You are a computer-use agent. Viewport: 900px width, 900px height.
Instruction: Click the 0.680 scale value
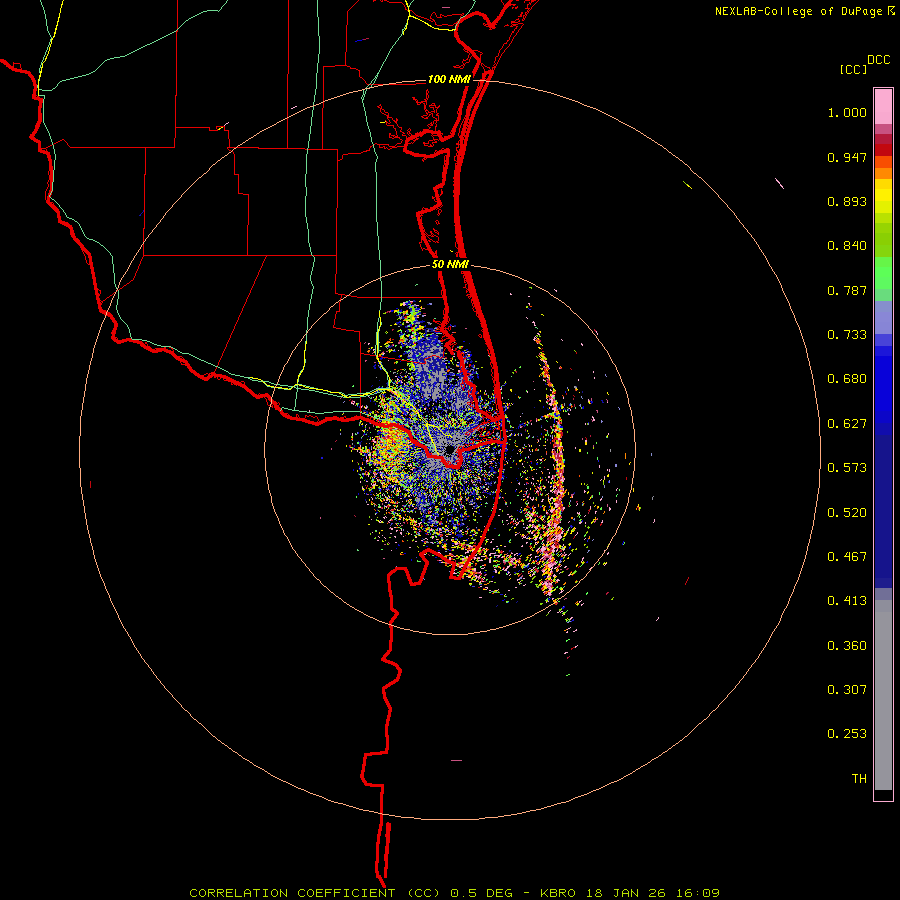[847, 379]
